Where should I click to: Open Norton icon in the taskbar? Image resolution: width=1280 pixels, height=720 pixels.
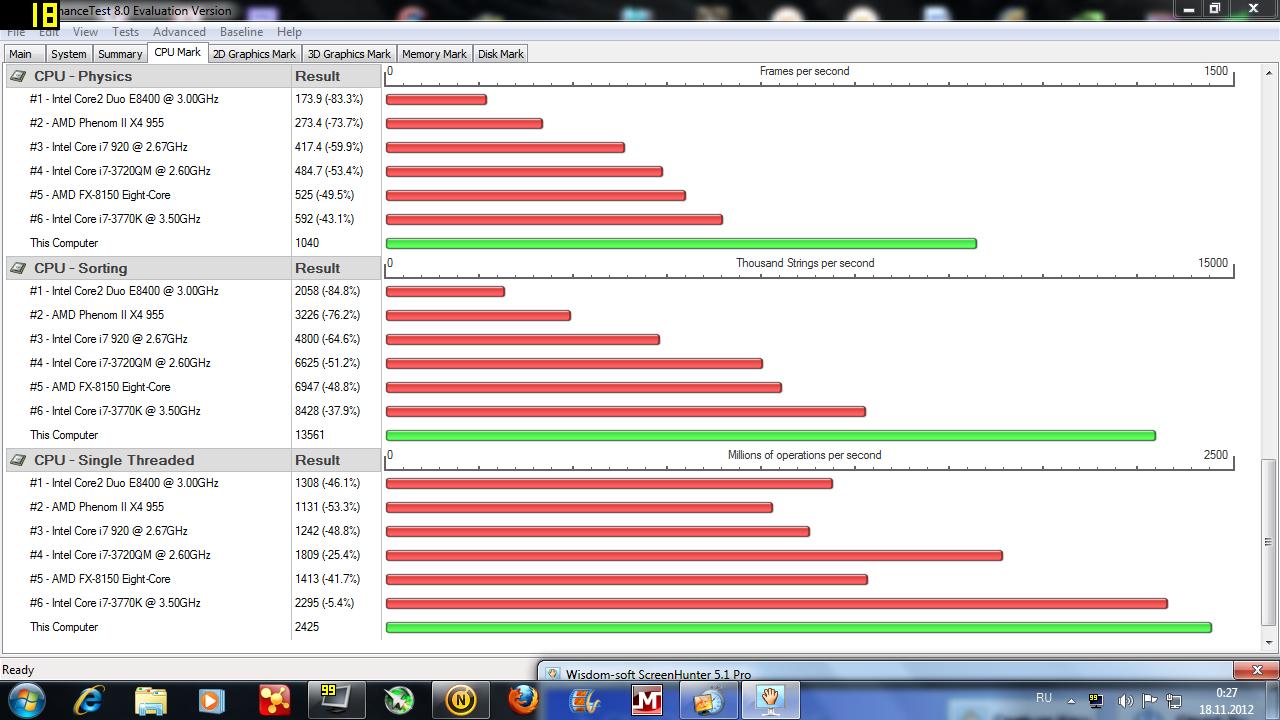point(461,699)
